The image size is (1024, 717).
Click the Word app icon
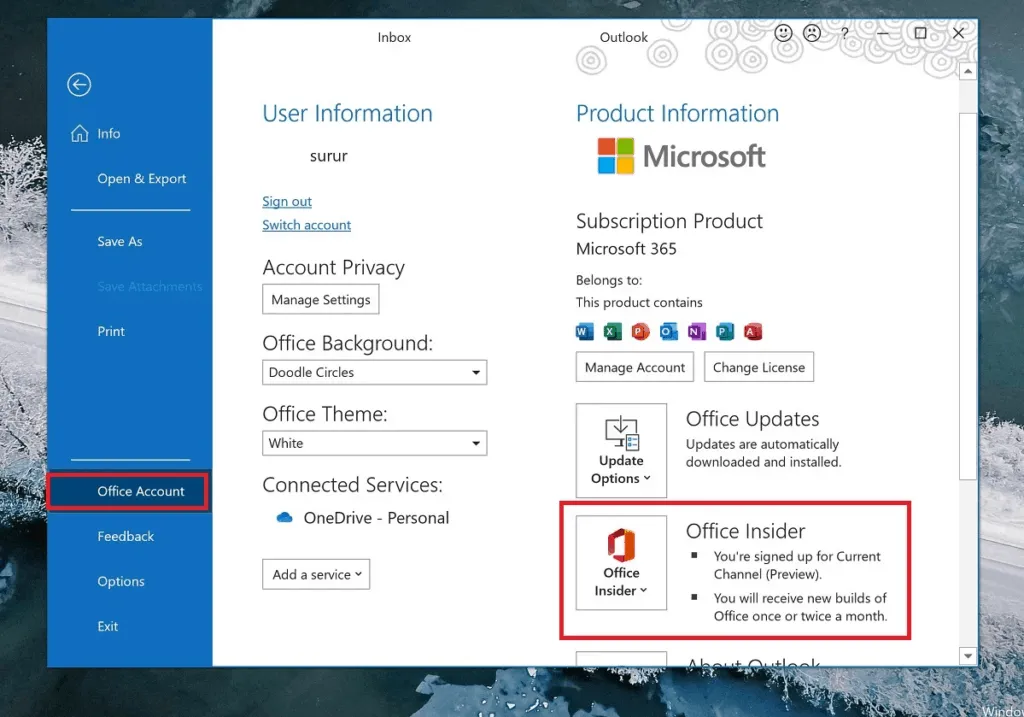[585, 332]
